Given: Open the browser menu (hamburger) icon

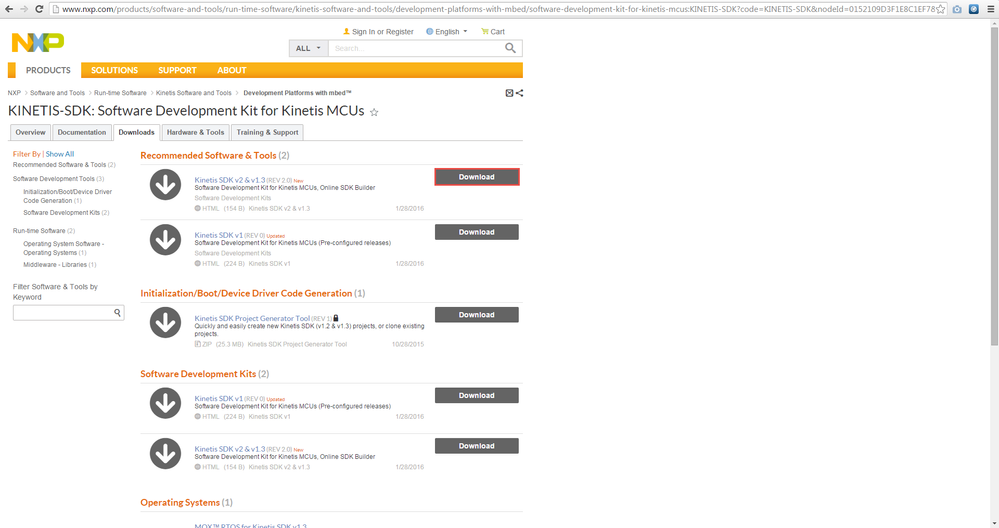Looking at the screenshot, I should point(991,9).
